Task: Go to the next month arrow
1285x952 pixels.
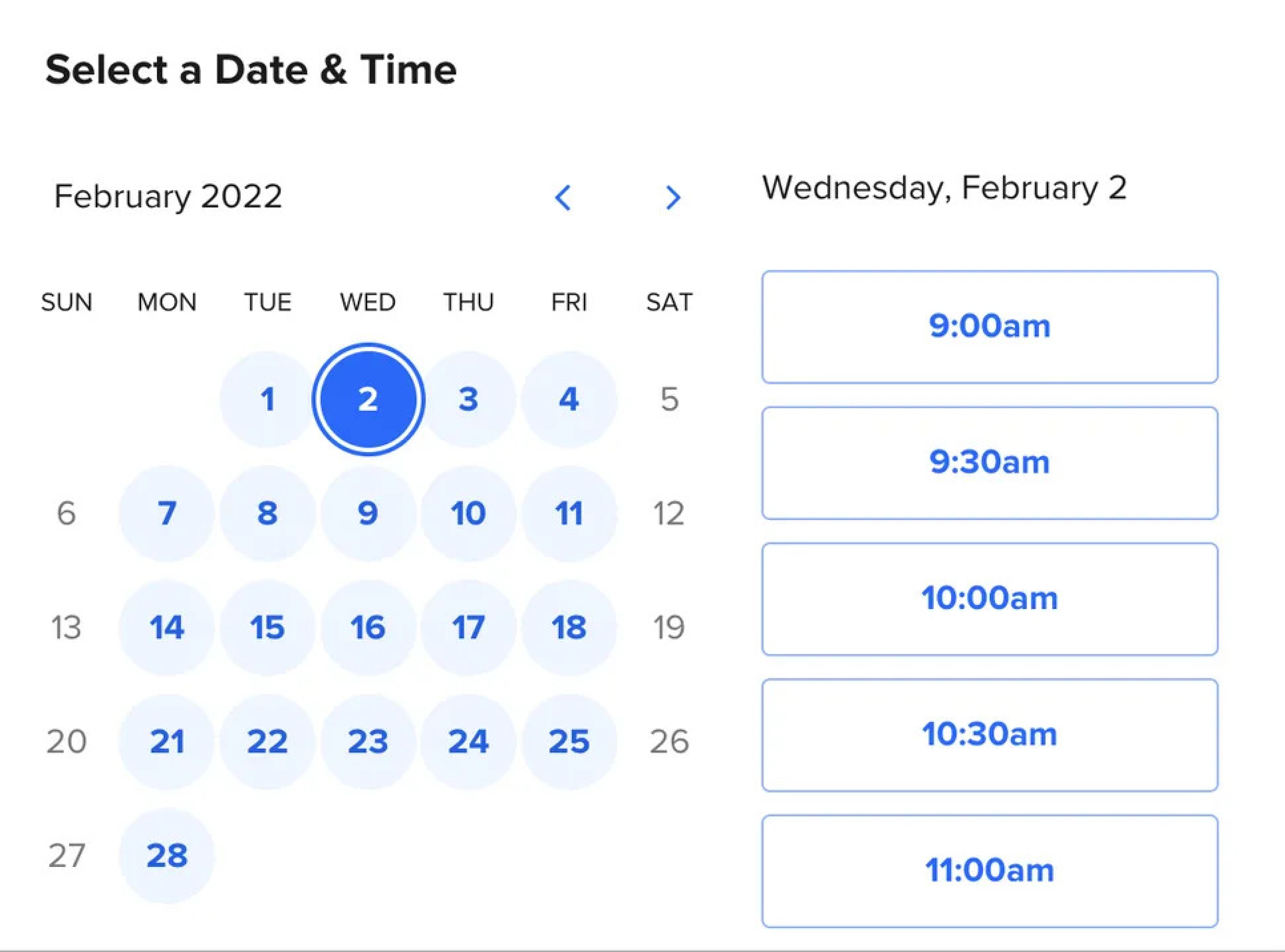Action: tap(672, 198)
